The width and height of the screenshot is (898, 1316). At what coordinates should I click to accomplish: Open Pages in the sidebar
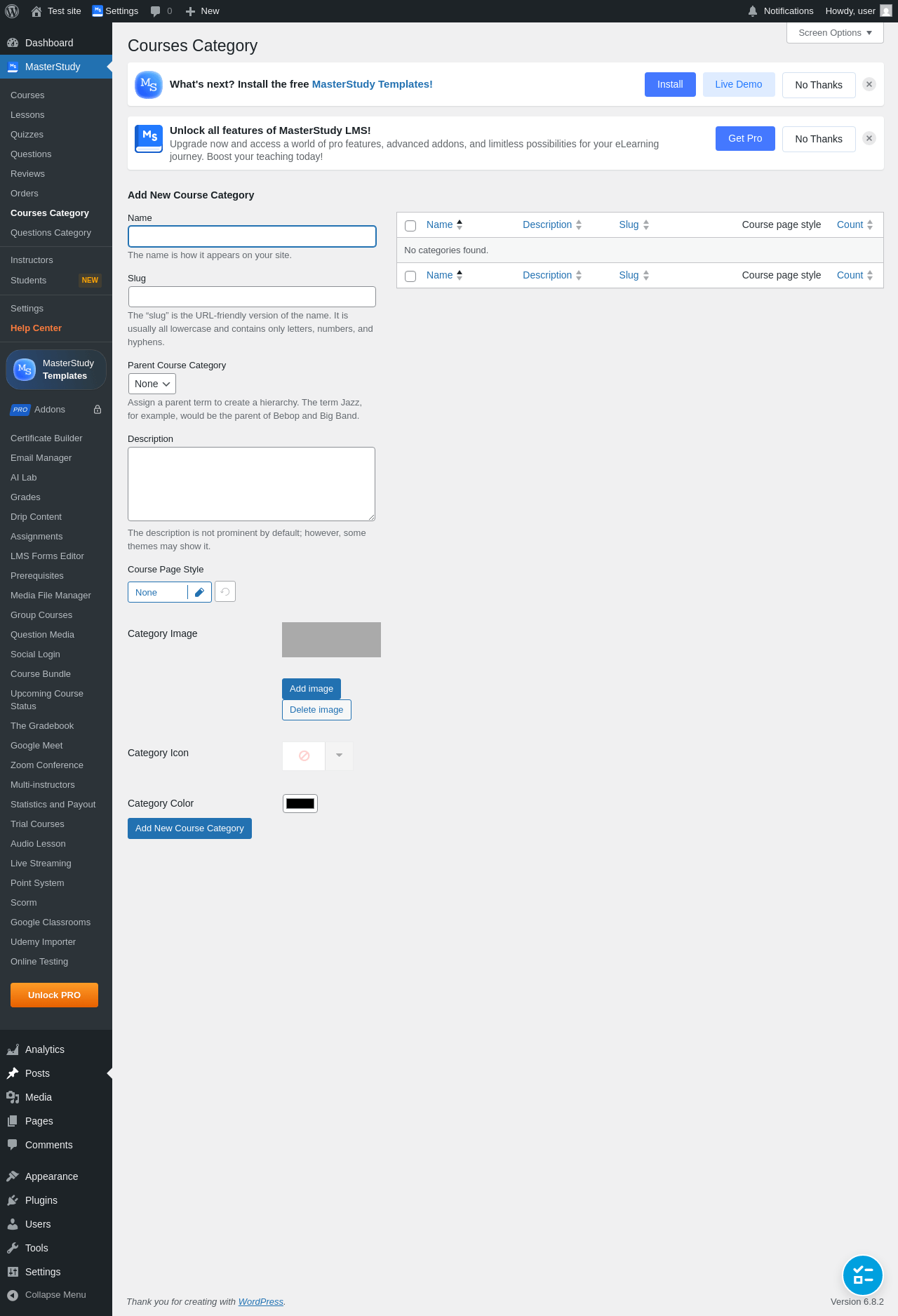click(56, 1121)
